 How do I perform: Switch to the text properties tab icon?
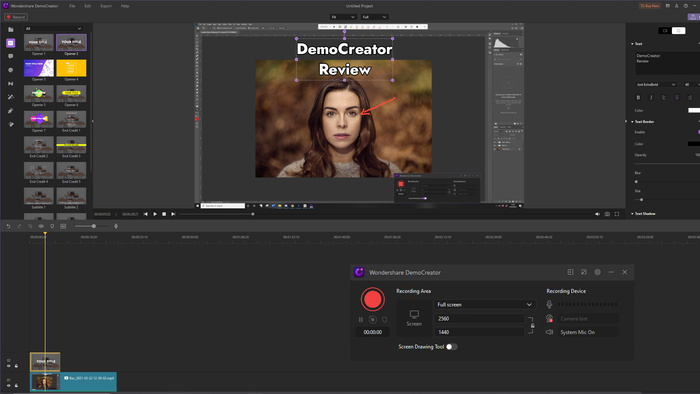point(679,31)
